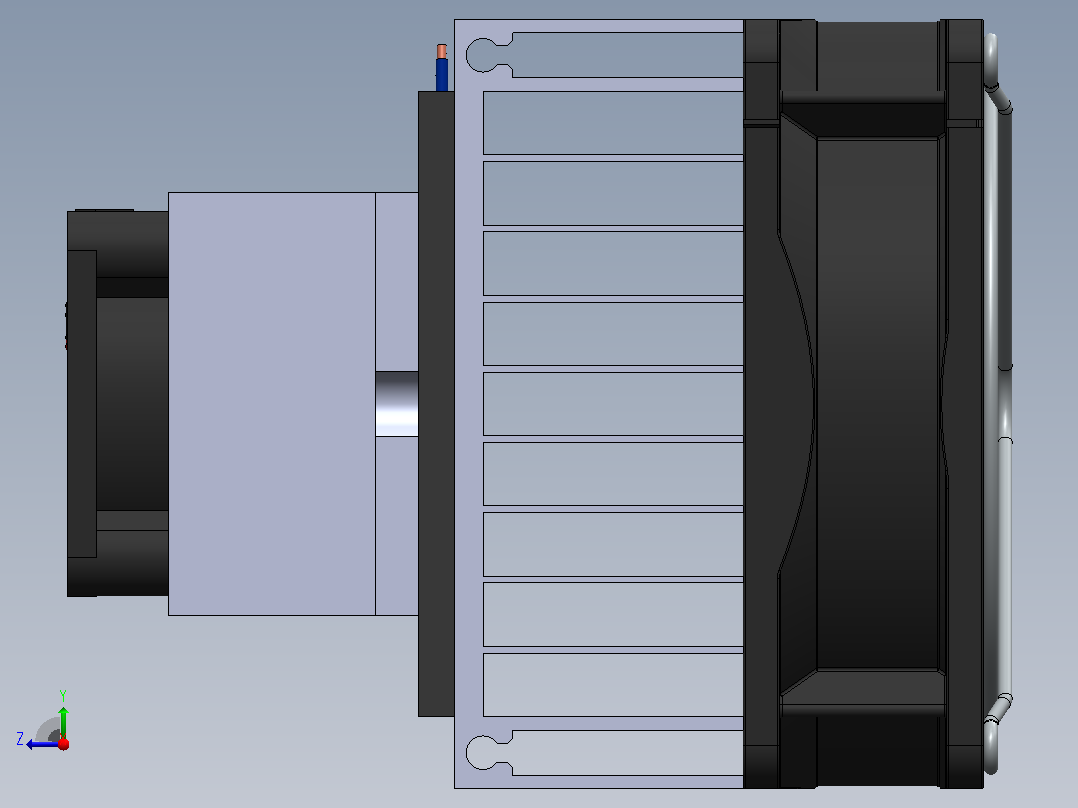Screen dimensions: 1078x808
Task: Select the large lavender block
Action: pyautogui.click(x=272, y=404)
